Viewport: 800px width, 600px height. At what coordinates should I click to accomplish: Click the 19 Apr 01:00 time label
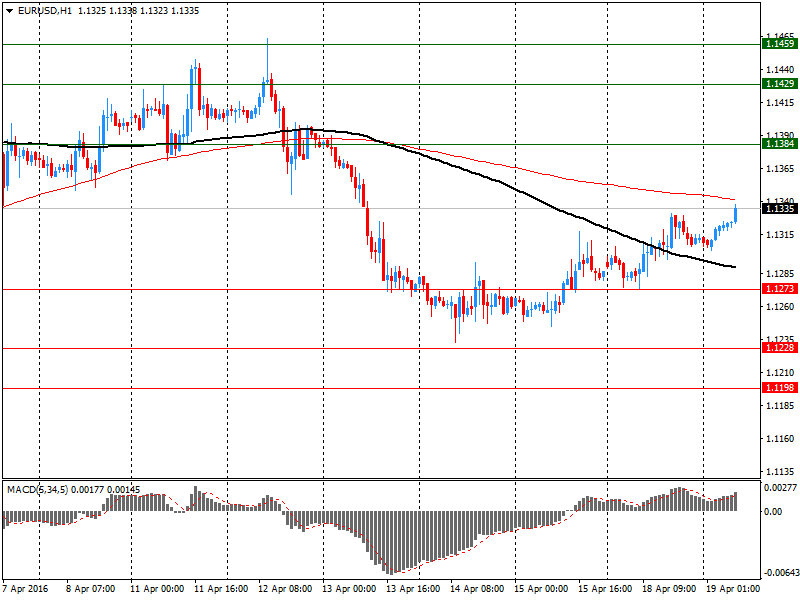tap(733, 589)
